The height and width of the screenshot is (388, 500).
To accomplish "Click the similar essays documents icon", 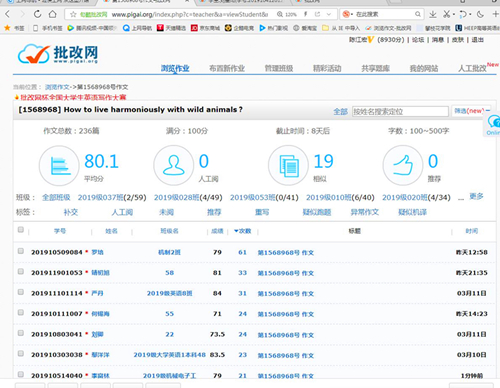I will (288, 165).
